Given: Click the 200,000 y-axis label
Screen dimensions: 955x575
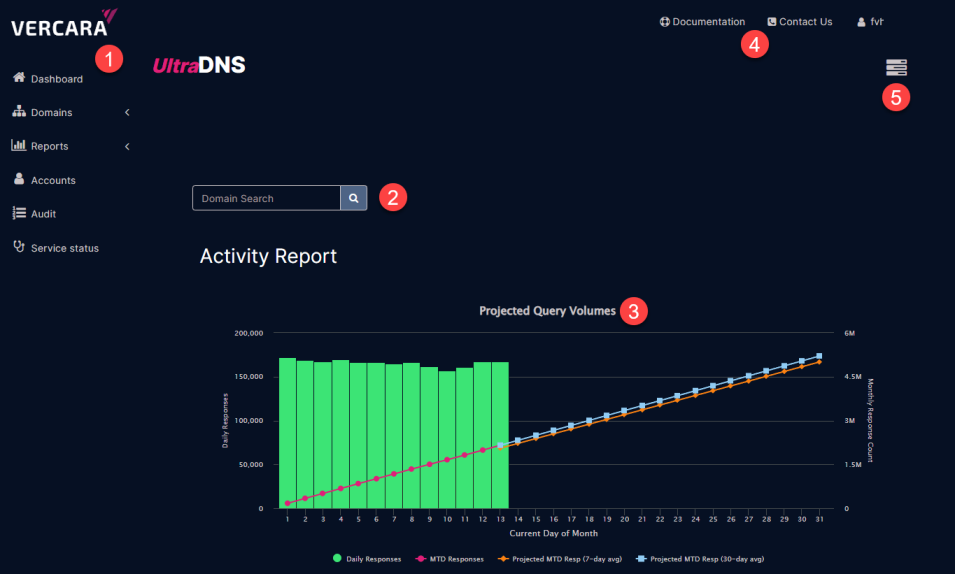Looking at the screenshot, I should click(x=248, y=333).
